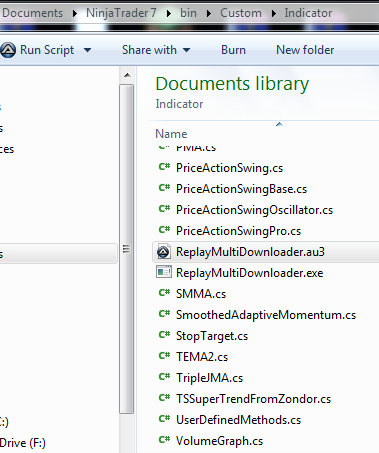Open the Run Script dropdown arrow

point(87,50)
